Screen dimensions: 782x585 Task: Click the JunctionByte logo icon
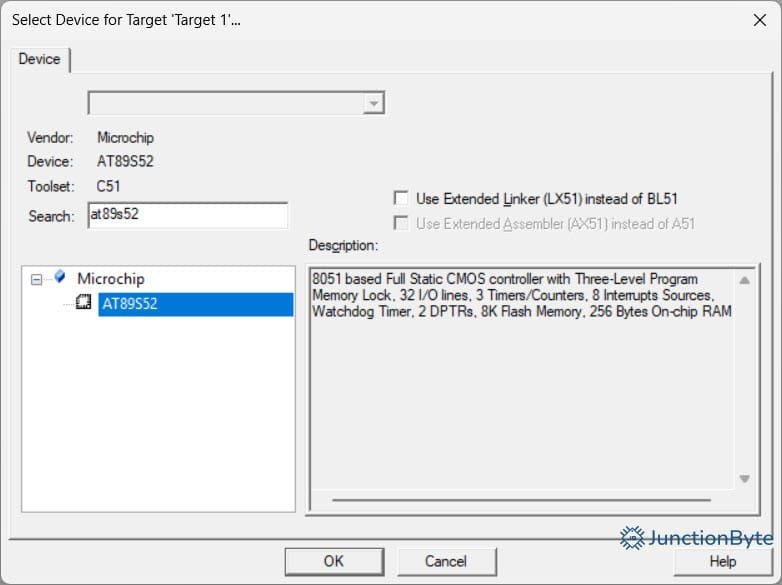click(631, 538)
